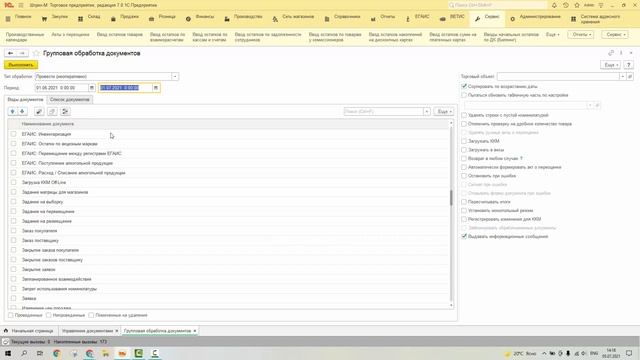640x360 pixels.
Task: Toggle Пересчитывать итоги checkbox
Action: pos(464,202)
